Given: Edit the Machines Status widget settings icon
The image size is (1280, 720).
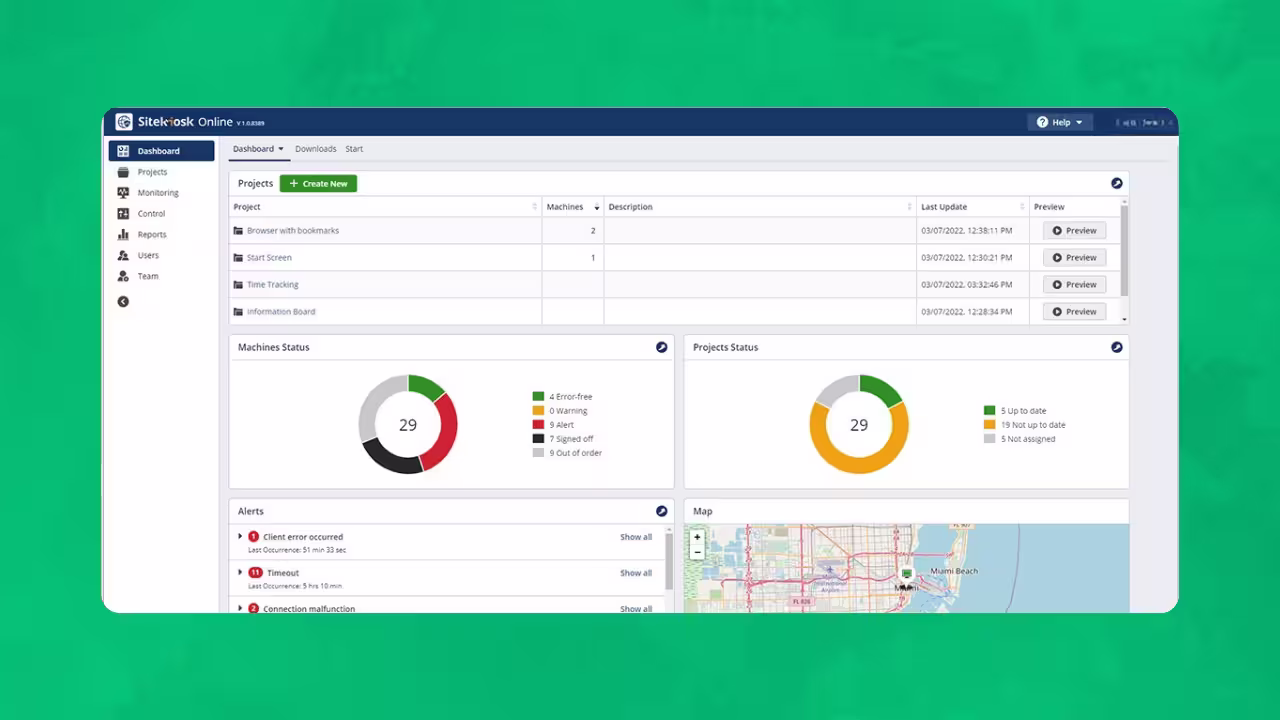Looking at the screenshot, I should (661, 347).
